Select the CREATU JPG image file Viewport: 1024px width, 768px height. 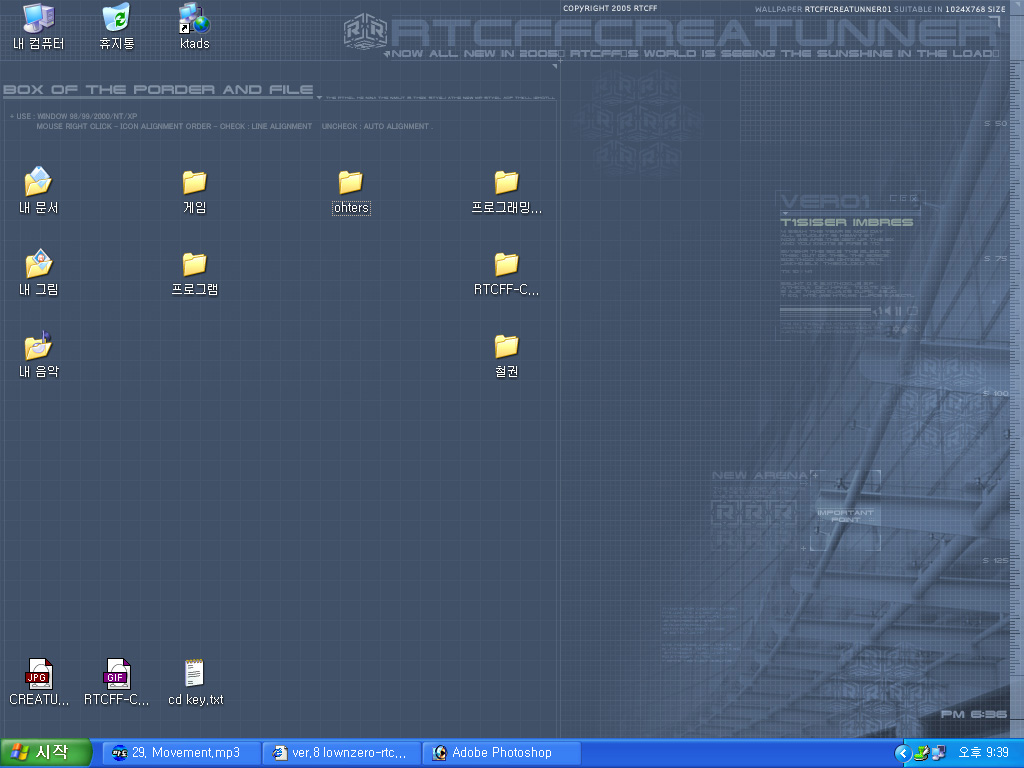pos(38,674)
